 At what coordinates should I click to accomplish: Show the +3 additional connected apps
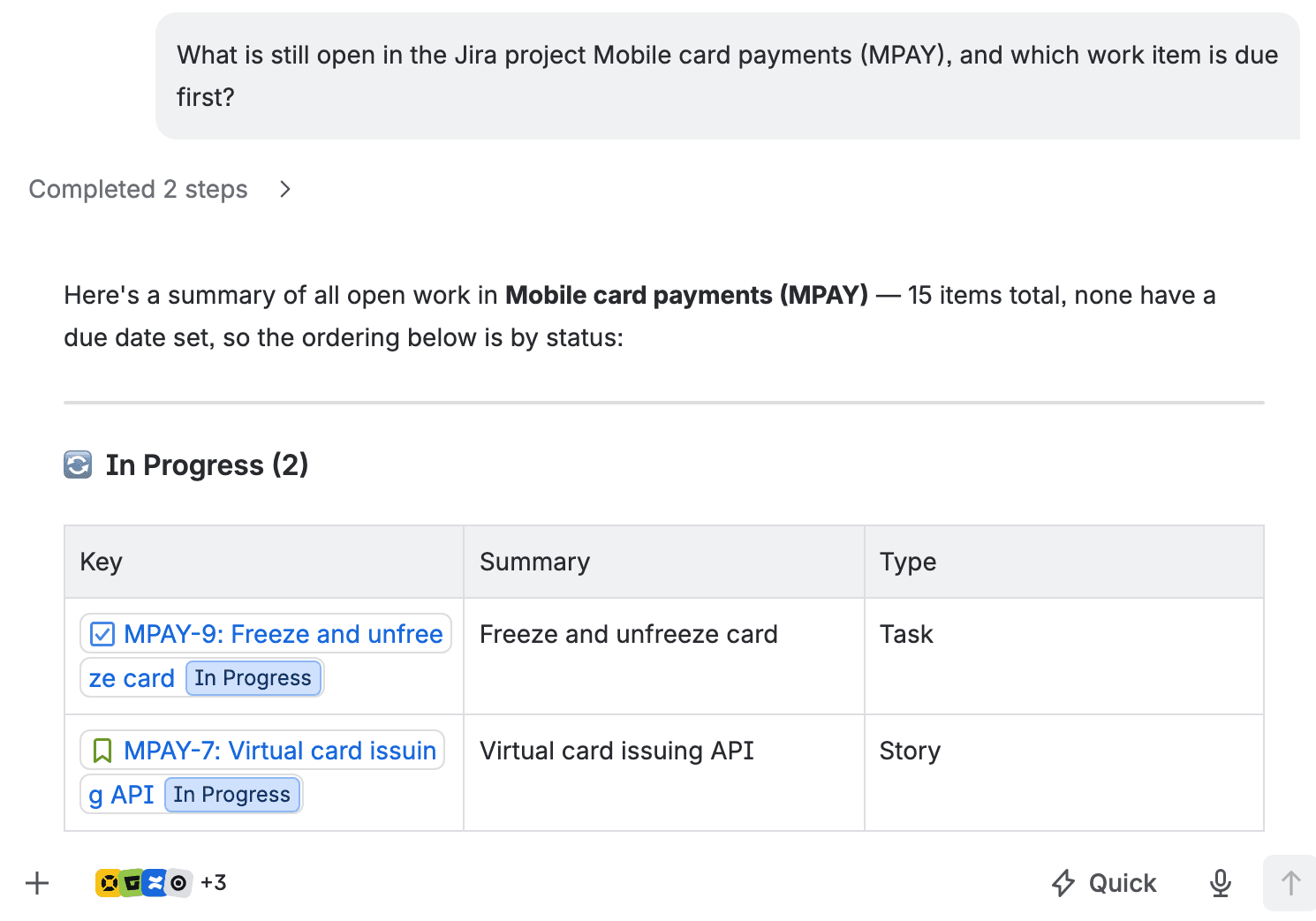point(214,883)
